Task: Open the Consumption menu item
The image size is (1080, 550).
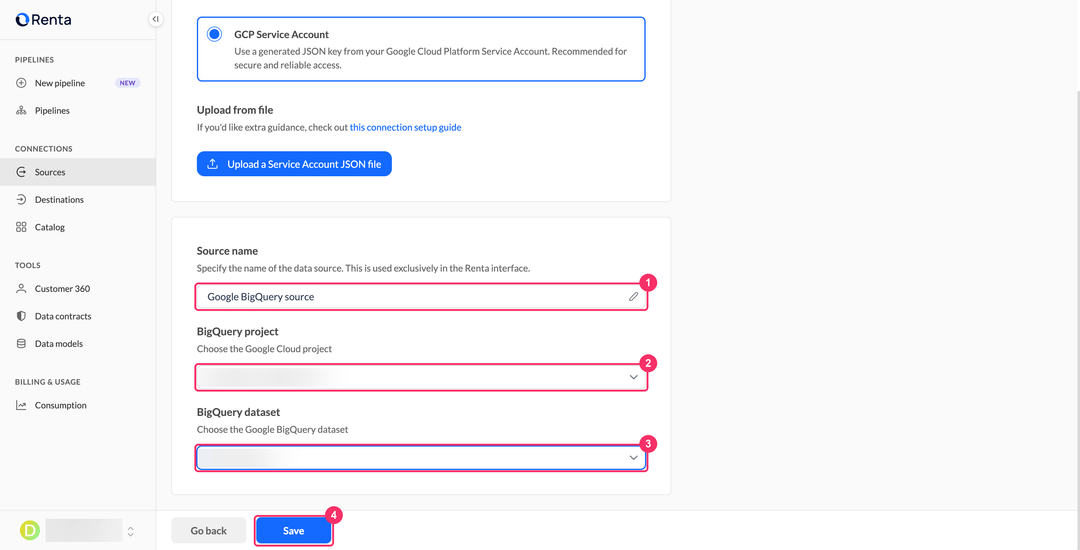Action: coord(78,405)
